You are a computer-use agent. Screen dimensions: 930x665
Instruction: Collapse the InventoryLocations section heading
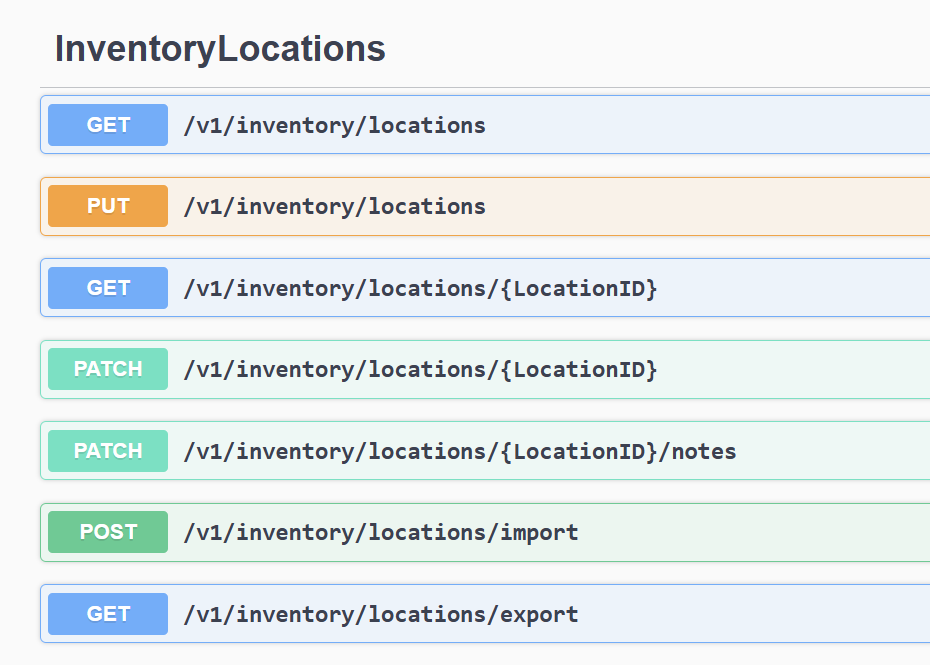coord(220,49)
